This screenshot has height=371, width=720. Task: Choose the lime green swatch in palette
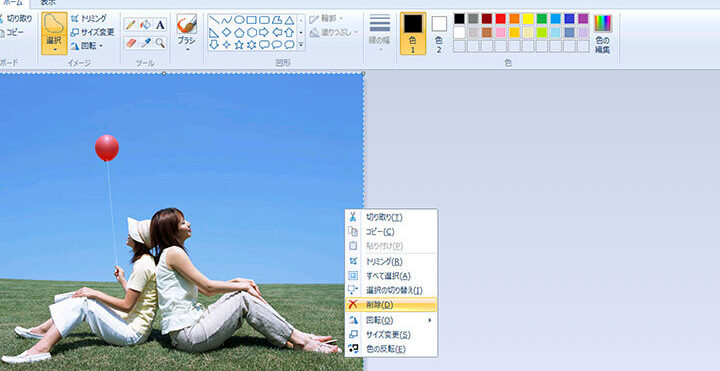[542, 32]
